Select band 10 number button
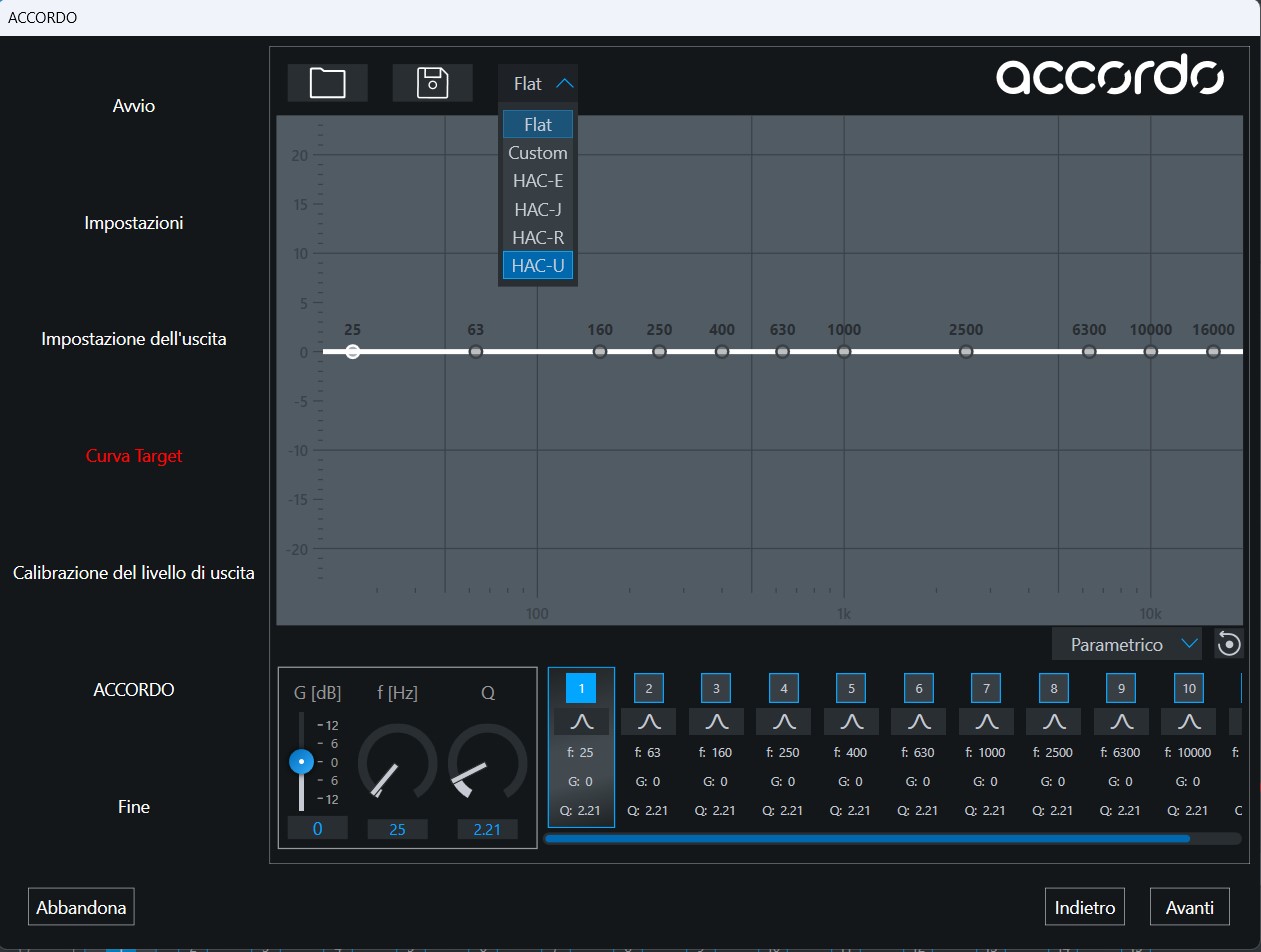The image size is (1261, 952). (1189, 688)
